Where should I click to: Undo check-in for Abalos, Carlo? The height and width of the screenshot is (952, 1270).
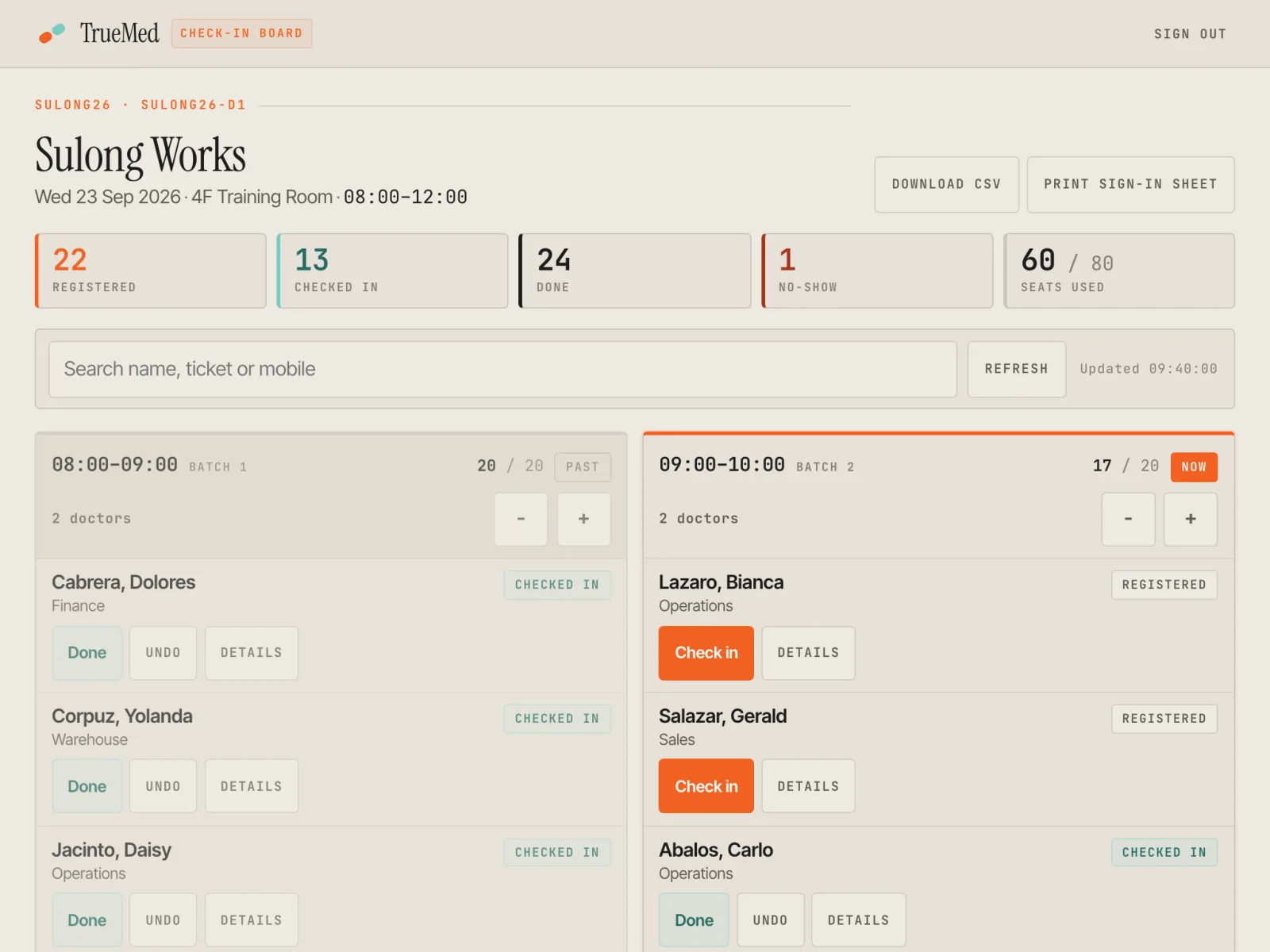click(x=770, y=920)
